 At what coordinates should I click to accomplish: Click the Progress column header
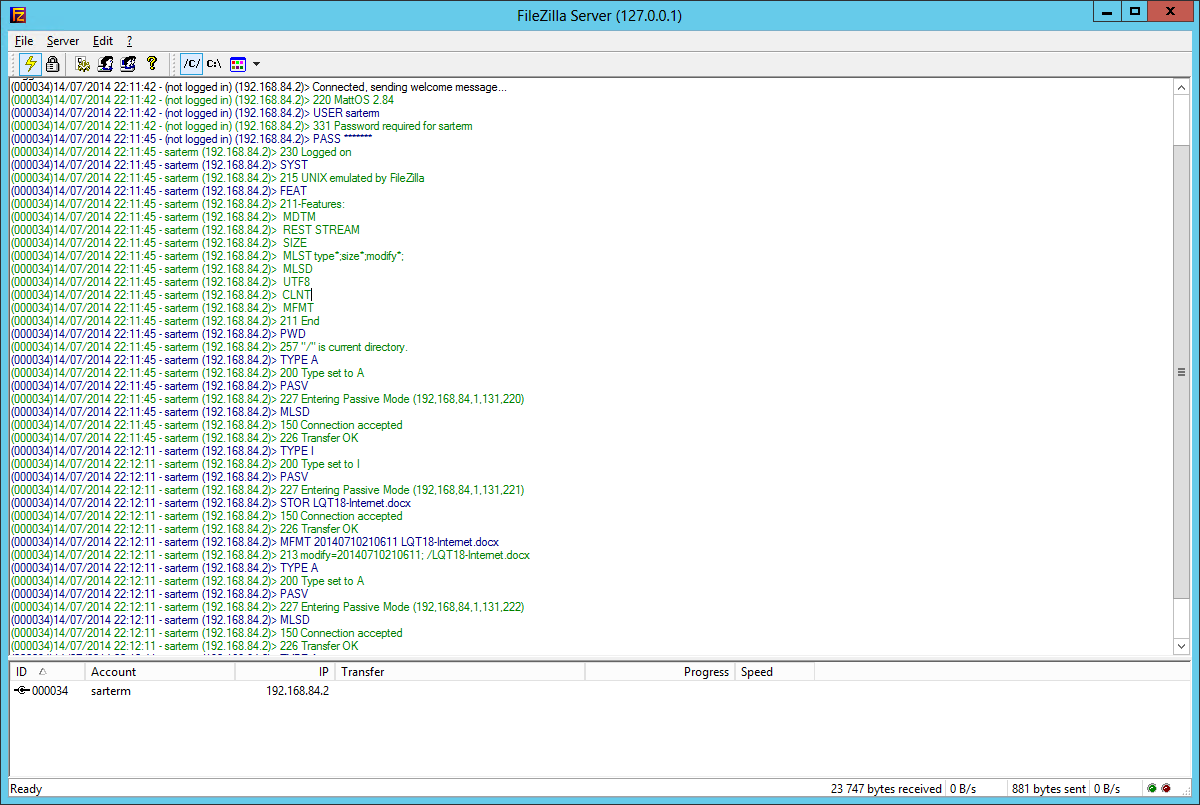[x=659, y=672]
